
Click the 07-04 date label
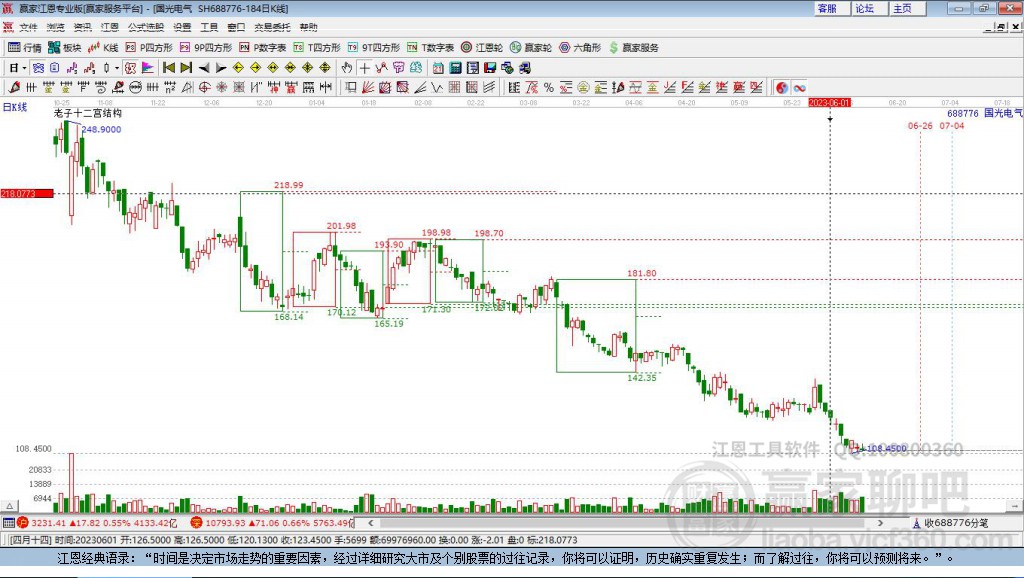[x=952, y=125]
